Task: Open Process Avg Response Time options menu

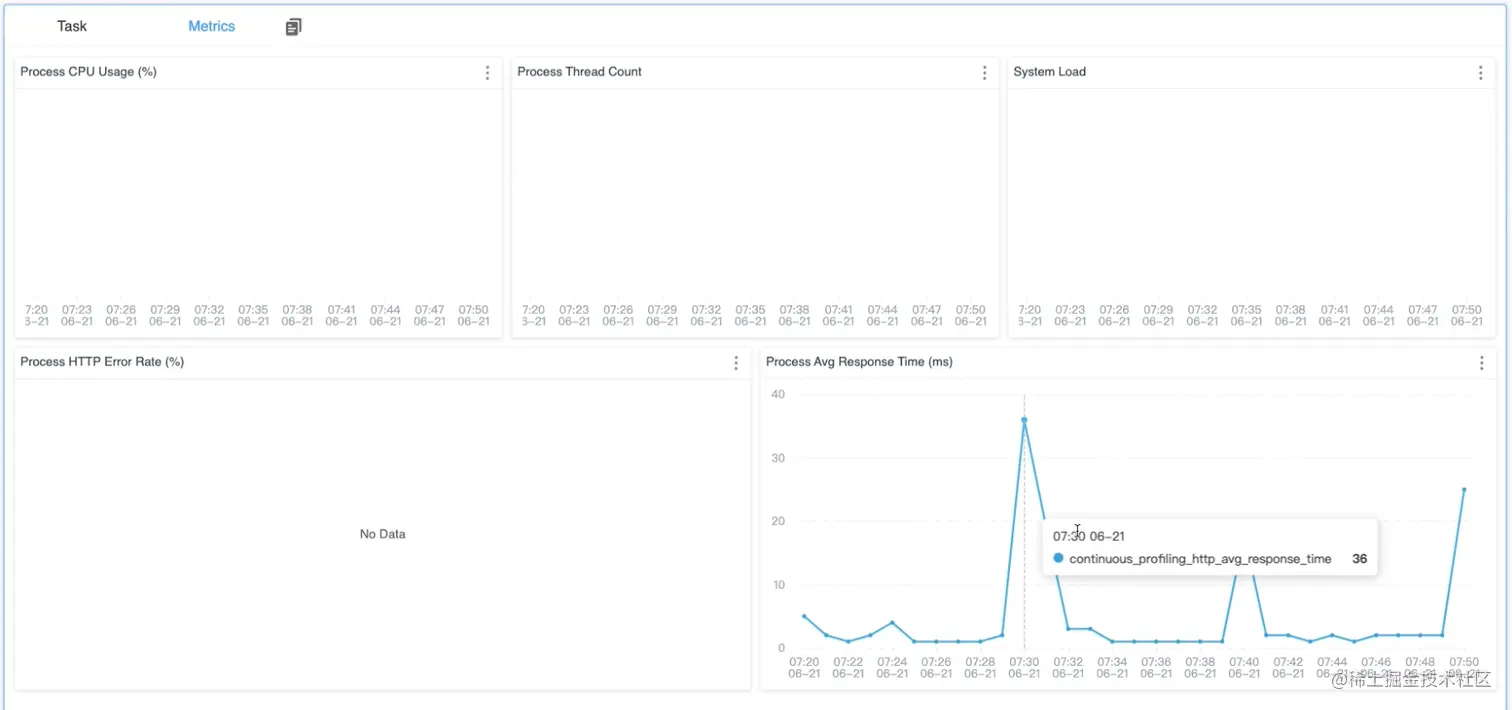Action: (1482, 363)
